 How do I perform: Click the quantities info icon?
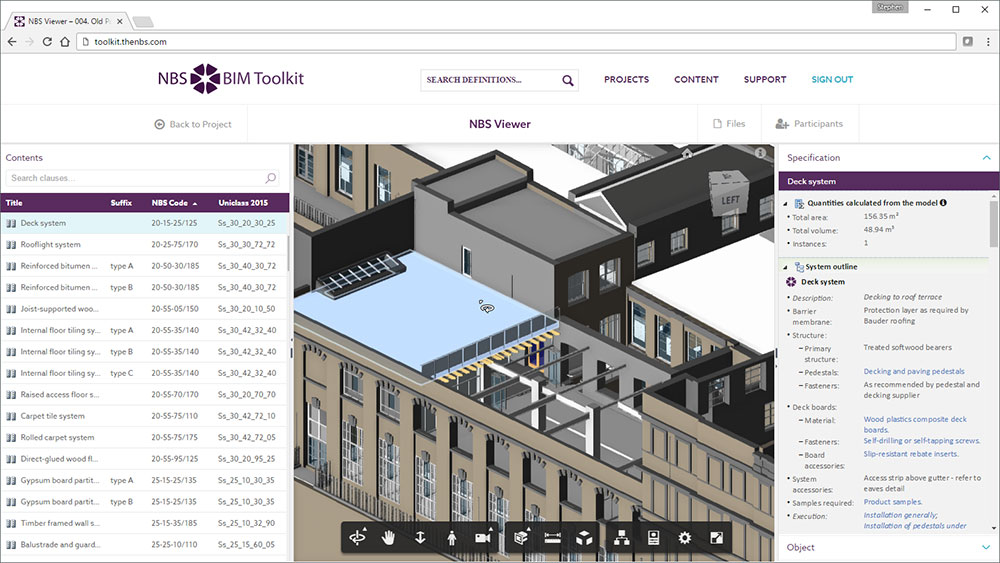(x=943, y=203)
